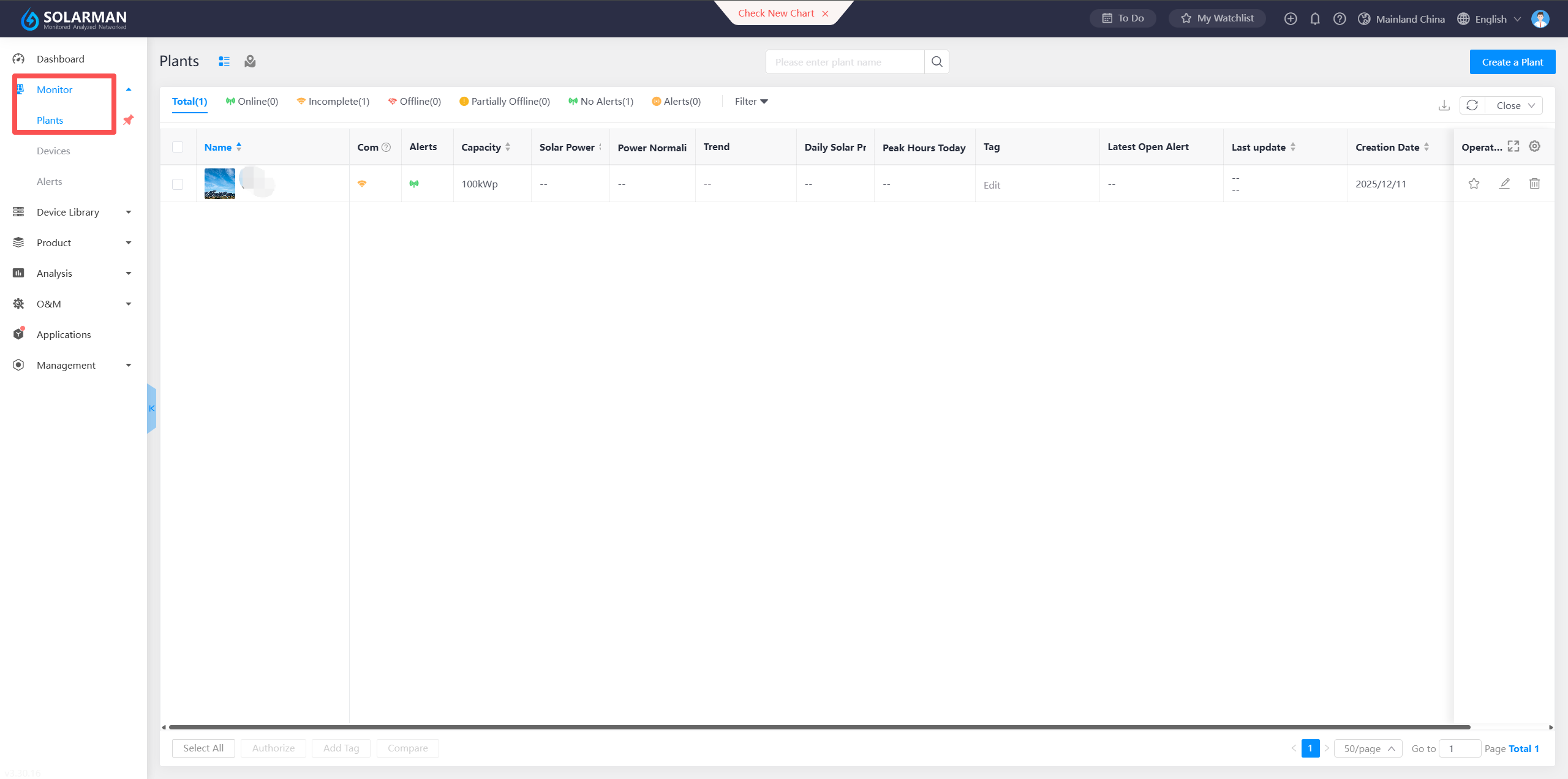This screenshot has height=779, width=1568.
Task: Add plant to watchlist star
Action: click(x=1474, y=184)
